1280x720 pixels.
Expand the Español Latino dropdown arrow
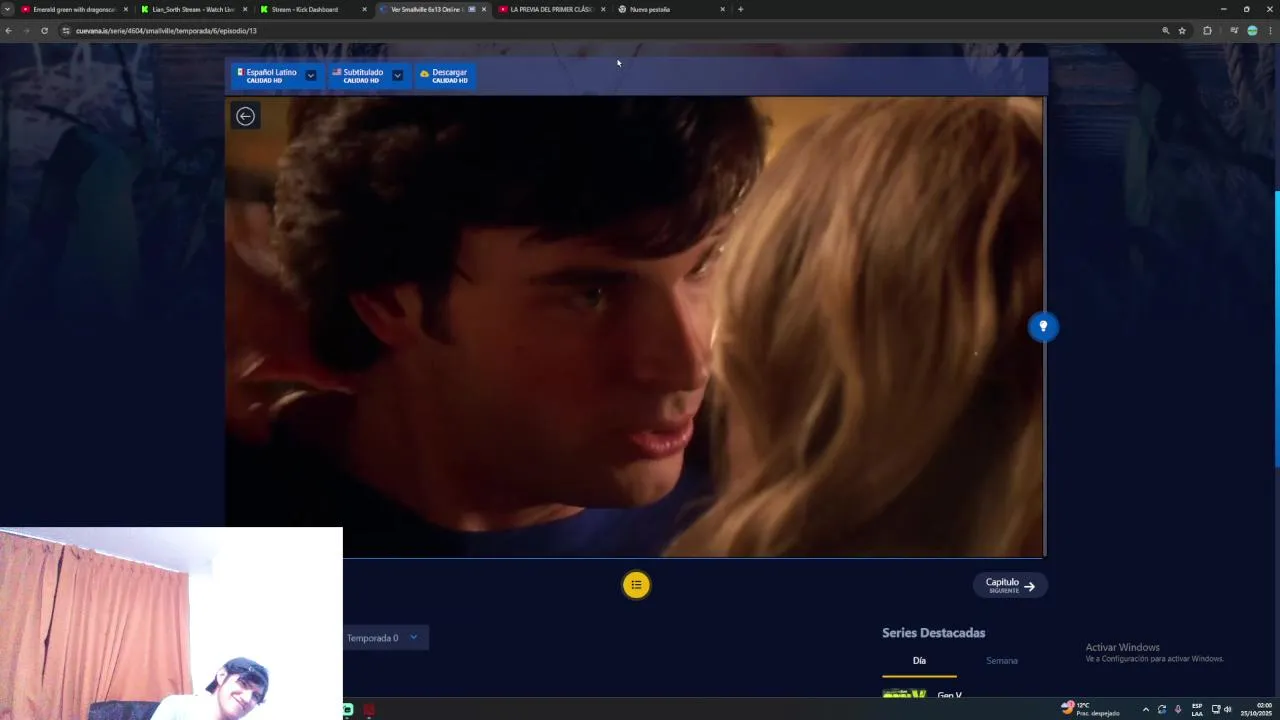[x=311, y=75]
